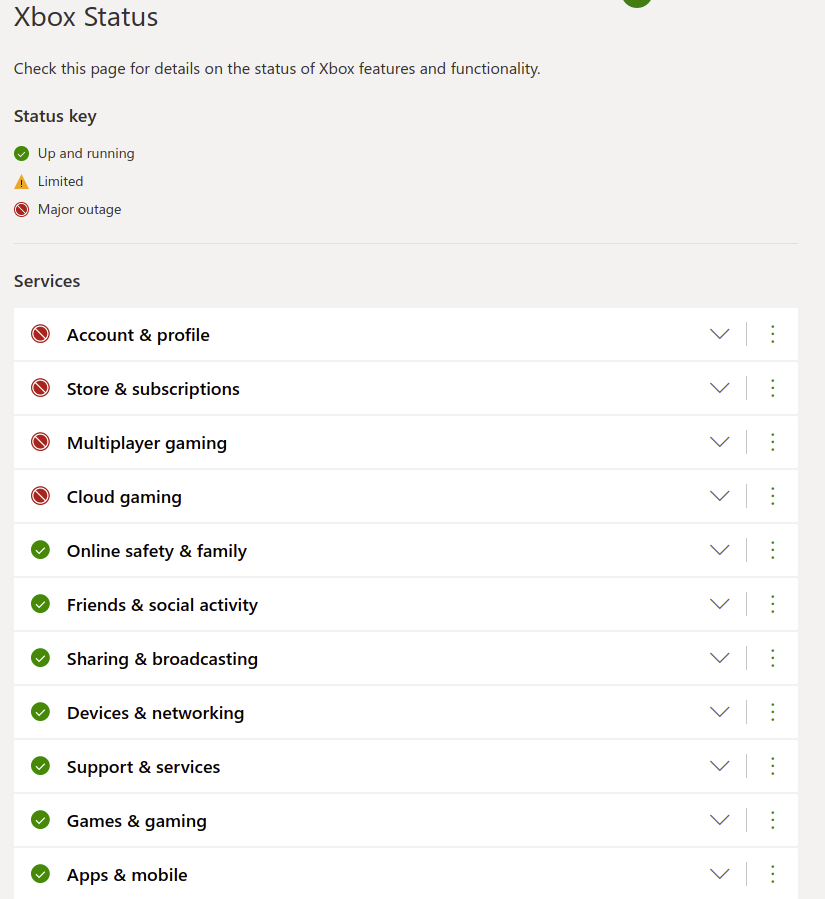This screenshot has height=899, width=825.
Task: Expand the Sharing & broadcasting chevron
Action: click(x=720, y=658)
